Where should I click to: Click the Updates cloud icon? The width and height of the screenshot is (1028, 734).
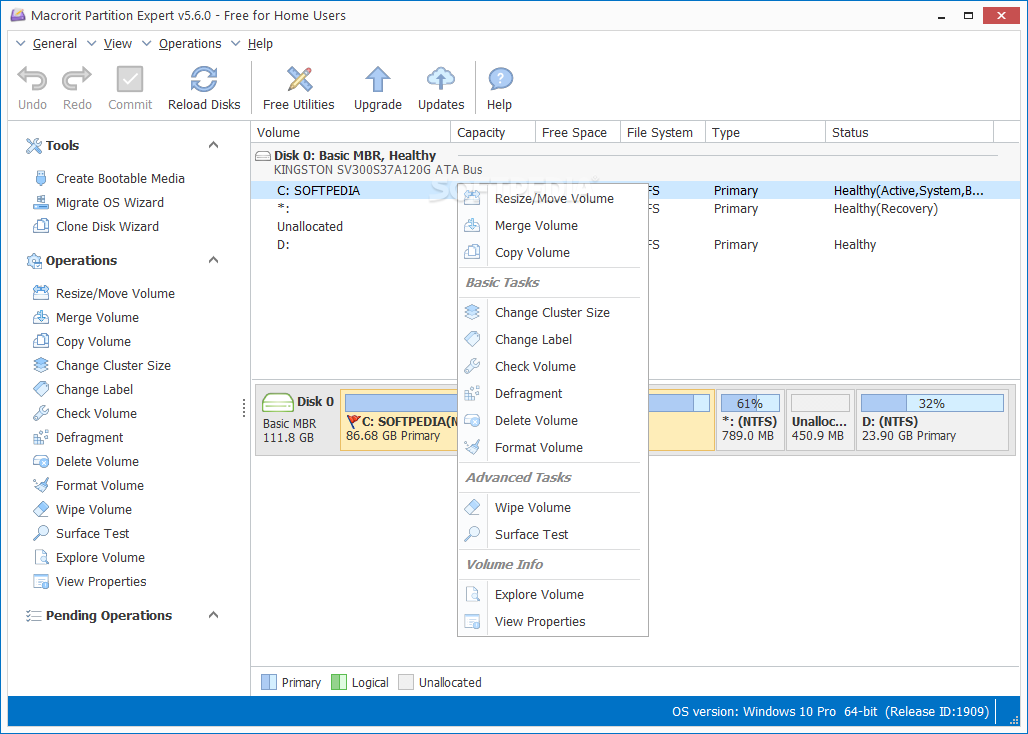[x=441, y=79]
